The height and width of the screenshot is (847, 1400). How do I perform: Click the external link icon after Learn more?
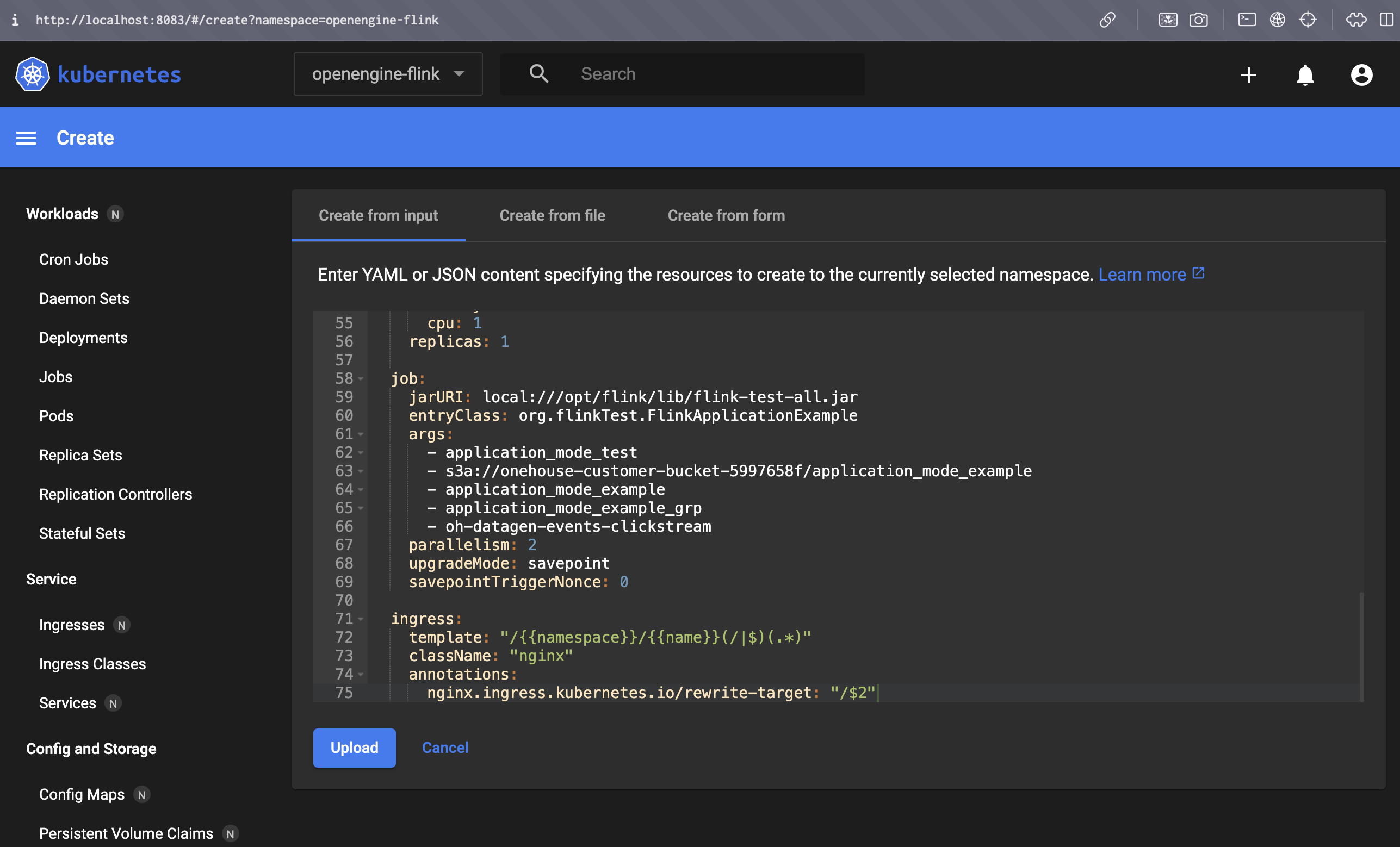point(1198,273)
